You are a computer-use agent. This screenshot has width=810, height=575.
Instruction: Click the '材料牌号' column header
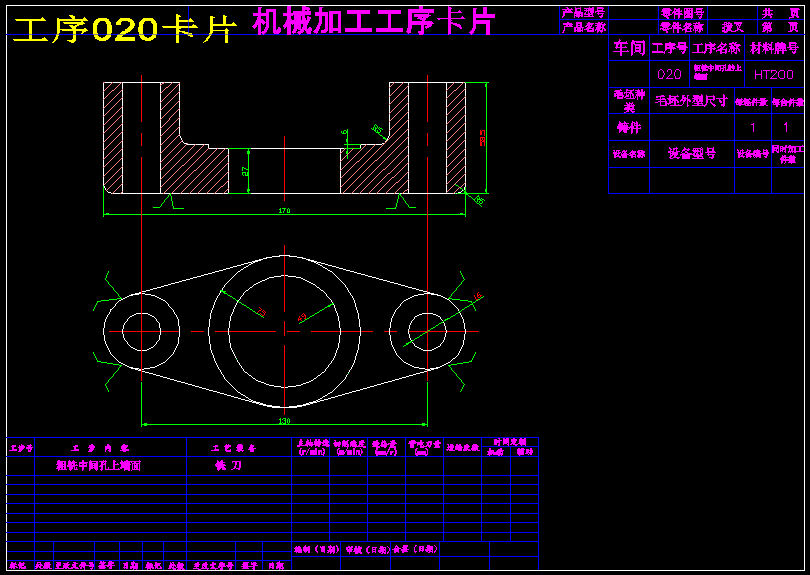pos(774,49)
